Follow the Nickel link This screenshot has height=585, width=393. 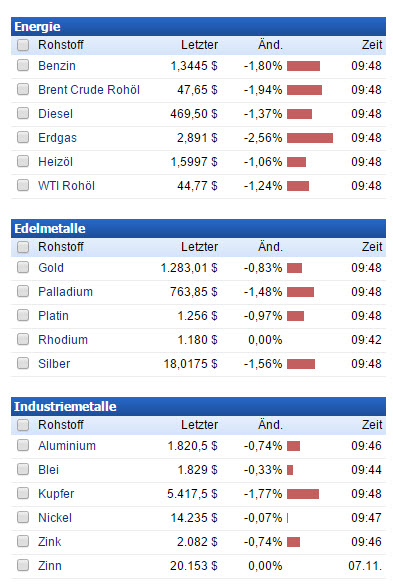[x=55, y=518]
